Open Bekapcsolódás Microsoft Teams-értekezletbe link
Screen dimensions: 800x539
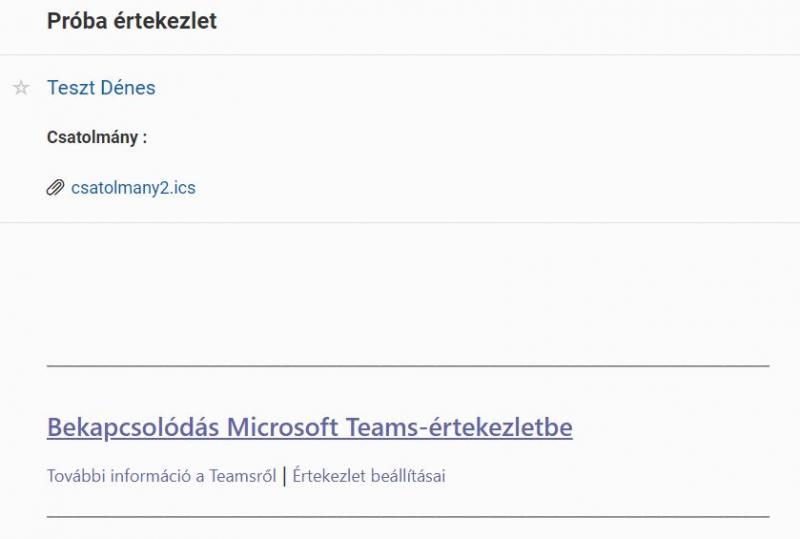[310, 427]
